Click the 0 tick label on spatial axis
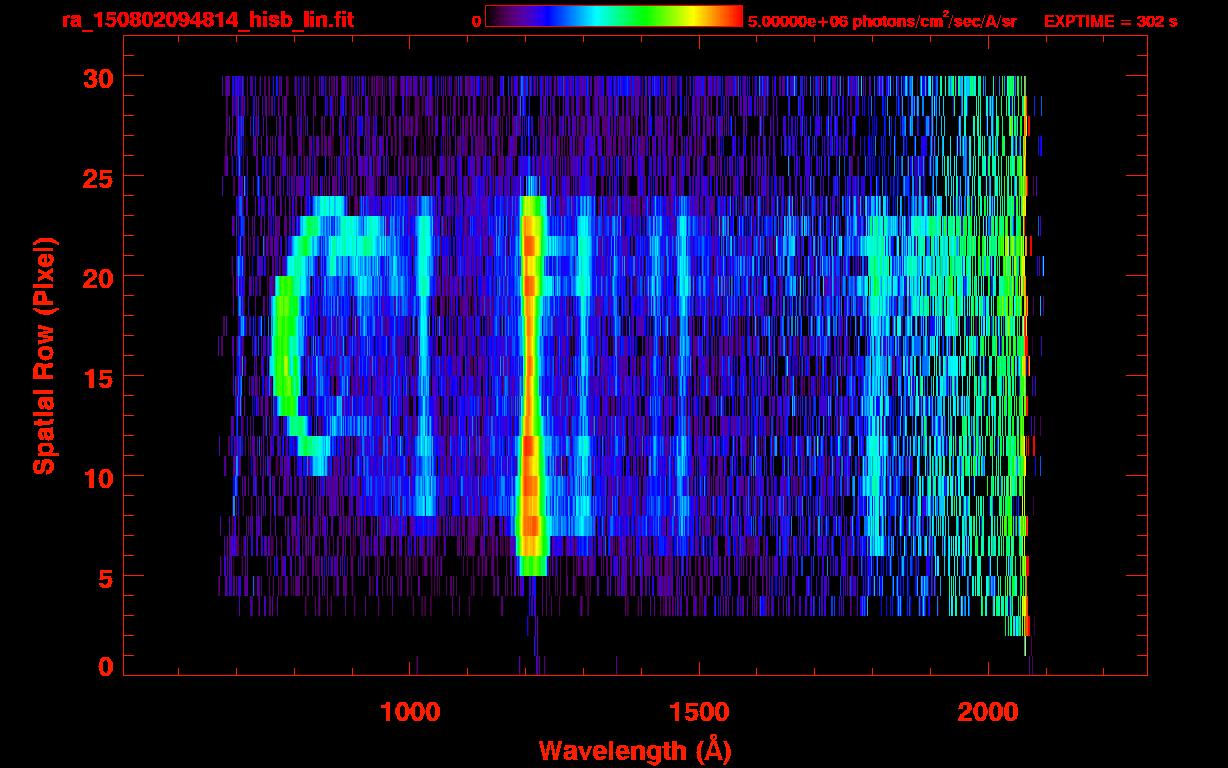The image size is (1228, 768). (105, 666)
